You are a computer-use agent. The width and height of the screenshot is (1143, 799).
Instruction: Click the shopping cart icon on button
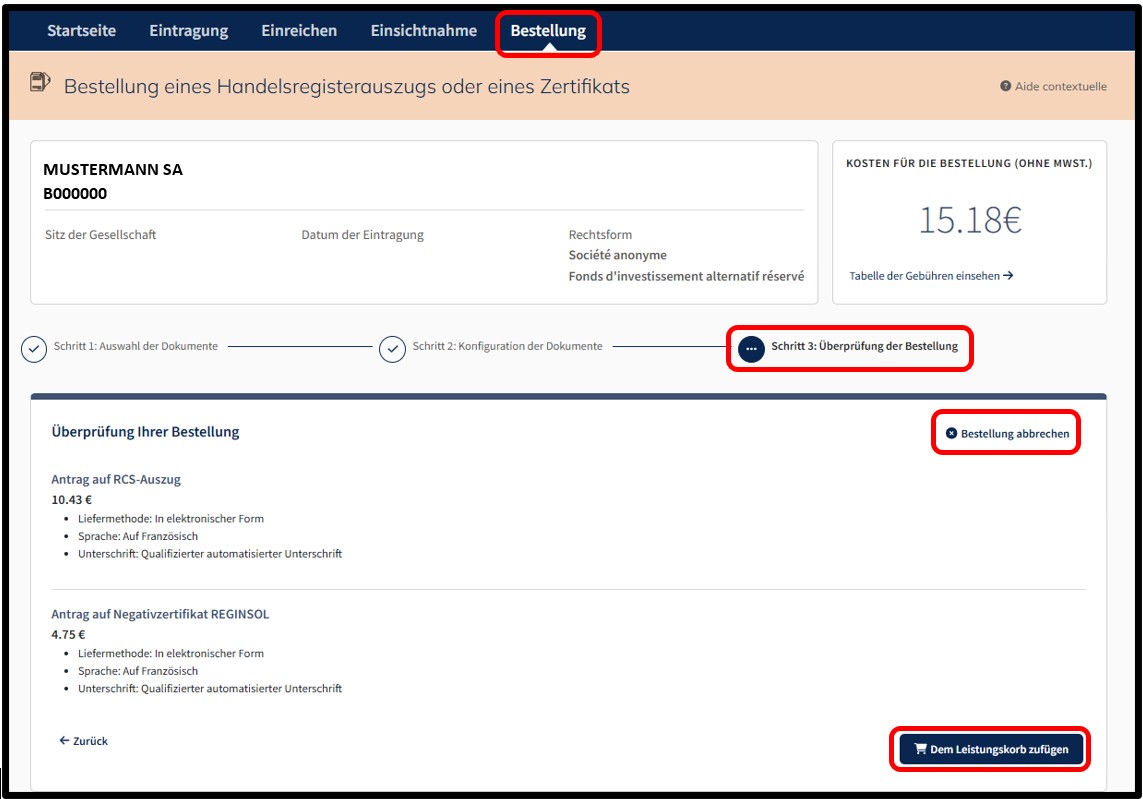(x=920, y=749)
